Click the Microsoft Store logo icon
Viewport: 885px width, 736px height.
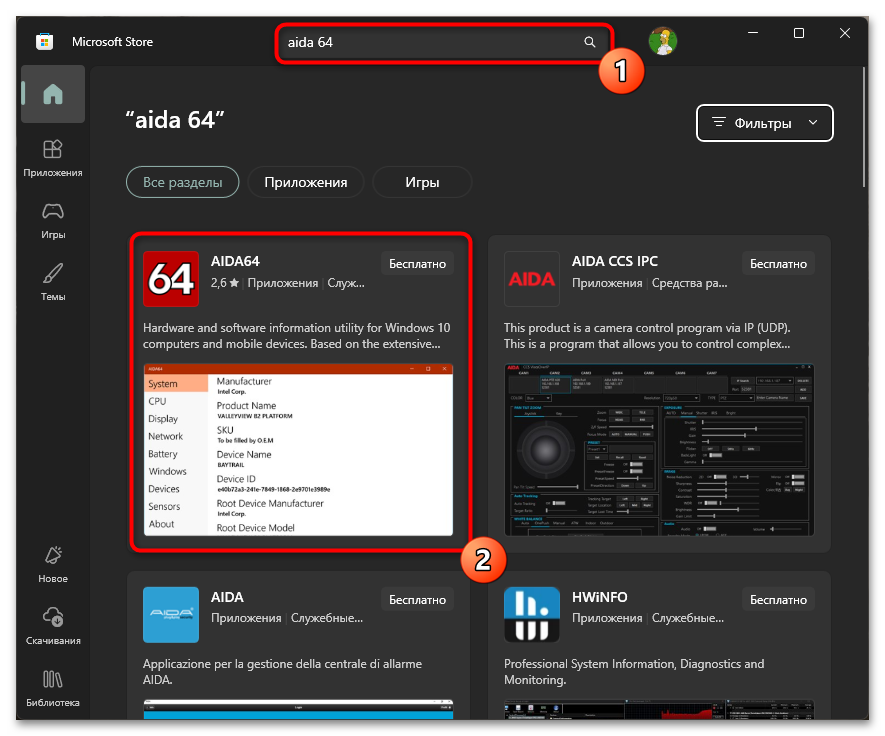45,42
